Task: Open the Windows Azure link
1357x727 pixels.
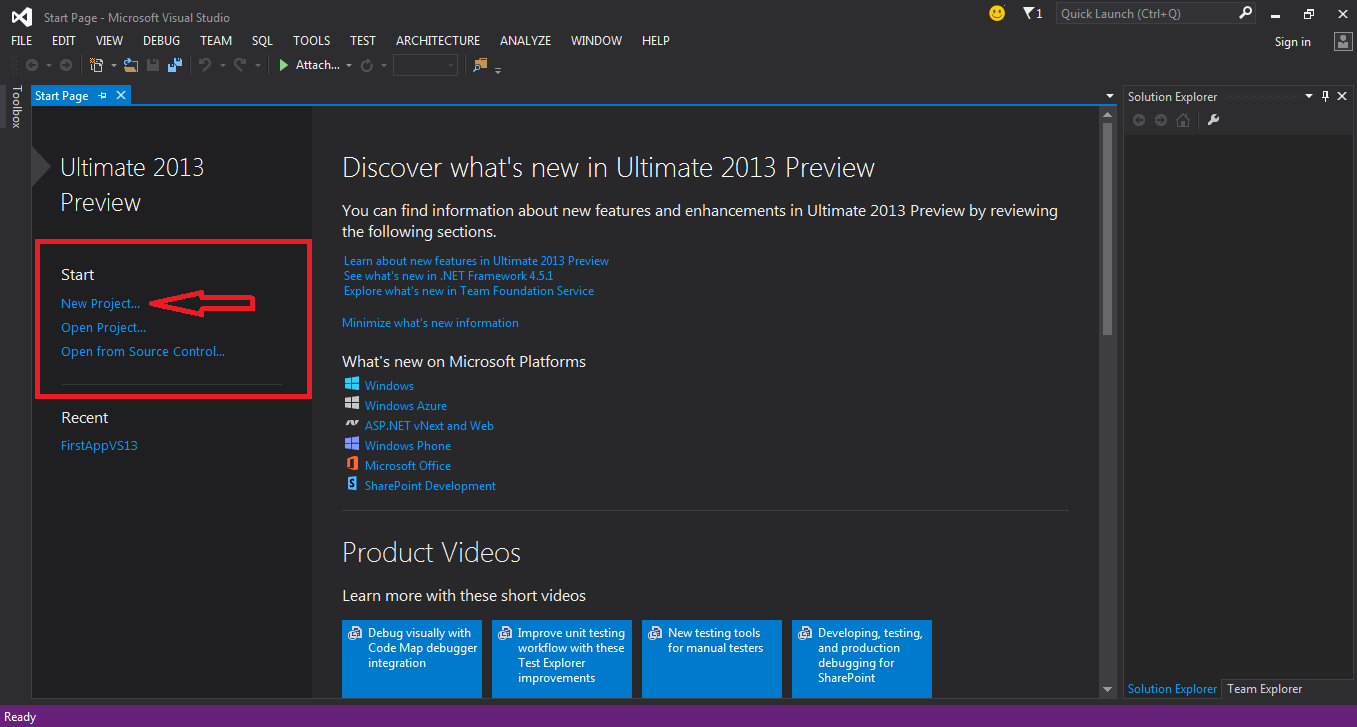Action: (406, 405)
